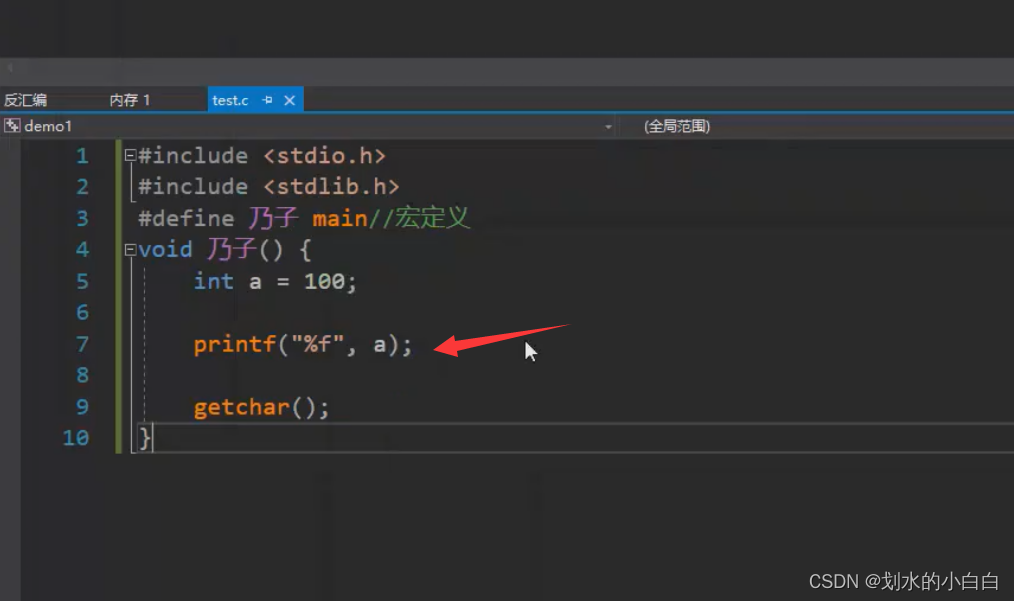
Task: Click the value 100 on line 5
Action: coord(324,281)
